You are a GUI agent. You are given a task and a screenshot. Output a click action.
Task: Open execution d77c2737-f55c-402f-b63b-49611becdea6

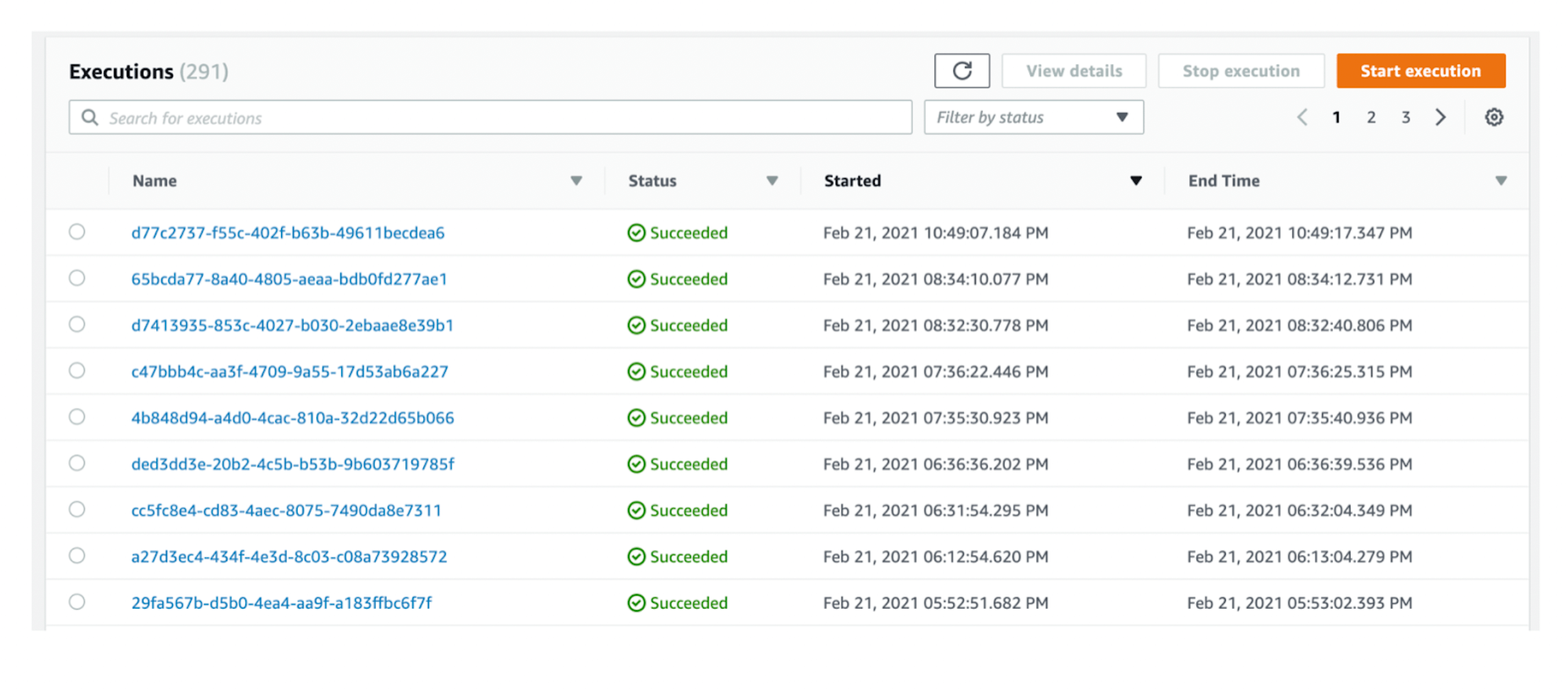288,233
